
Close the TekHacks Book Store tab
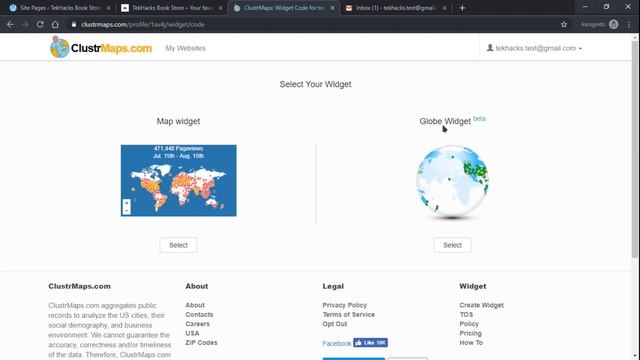click(220, 8)
